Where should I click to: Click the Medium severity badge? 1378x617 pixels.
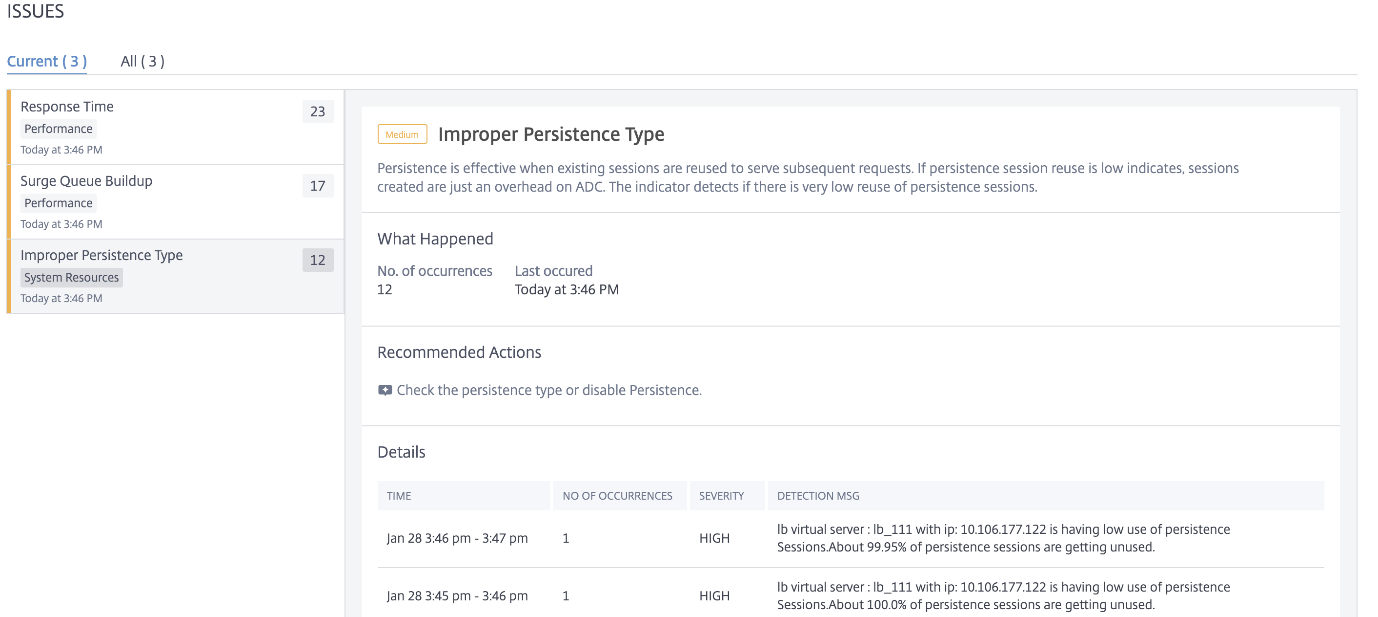402,134
